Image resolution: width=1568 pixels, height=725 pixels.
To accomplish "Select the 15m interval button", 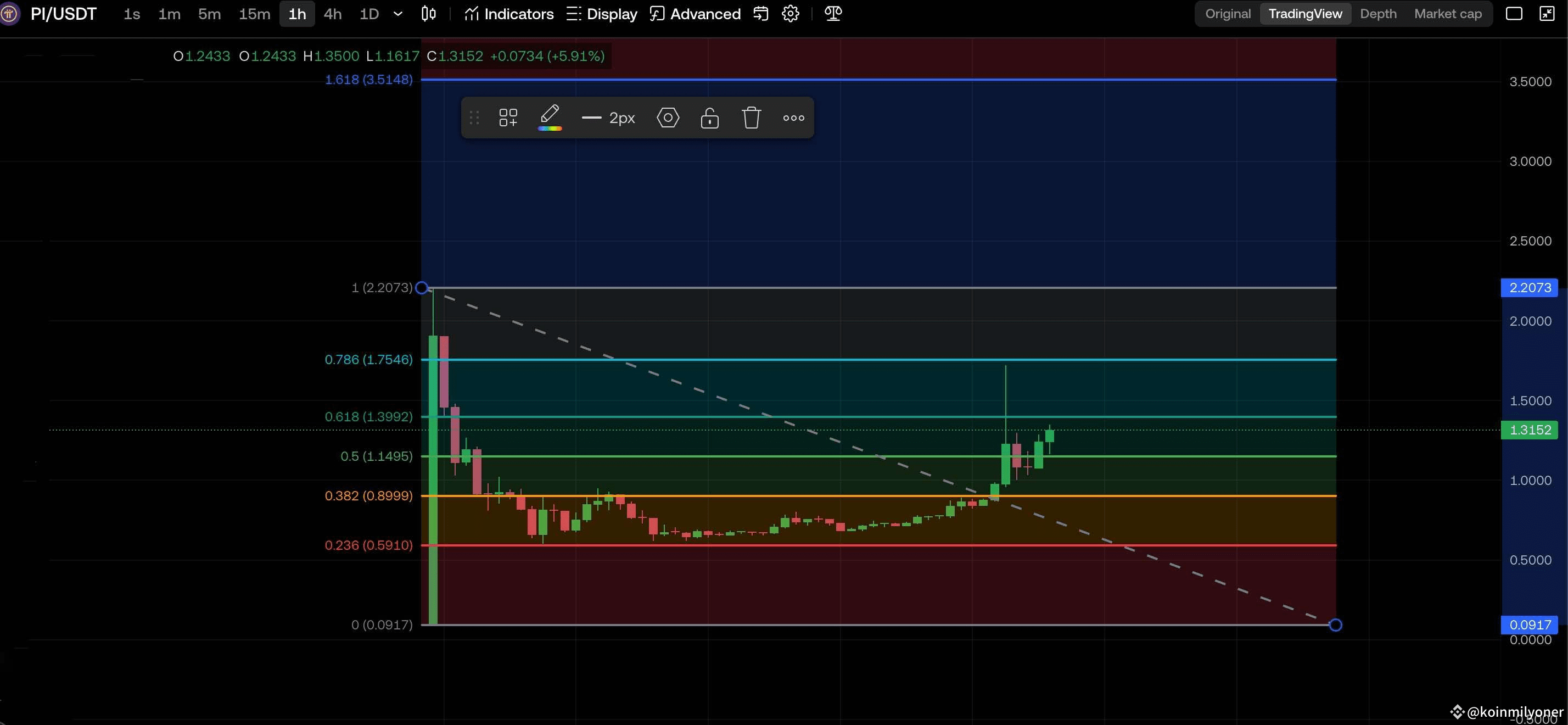I will pos(254,13).
